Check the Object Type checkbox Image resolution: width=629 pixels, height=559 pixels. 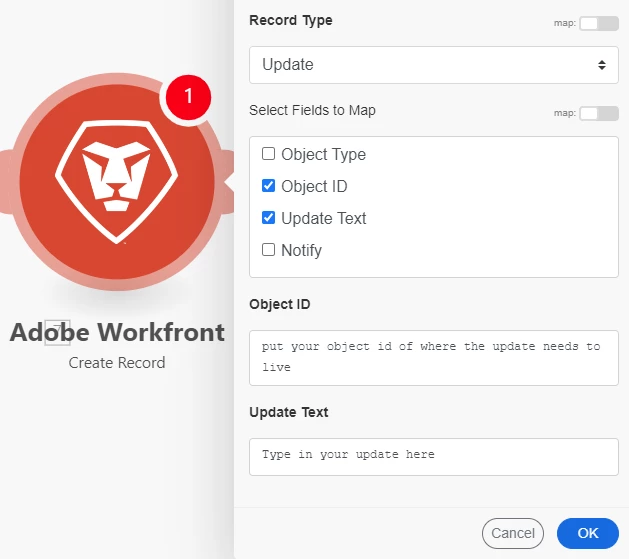pyautogui.click(x=268, y=154)
